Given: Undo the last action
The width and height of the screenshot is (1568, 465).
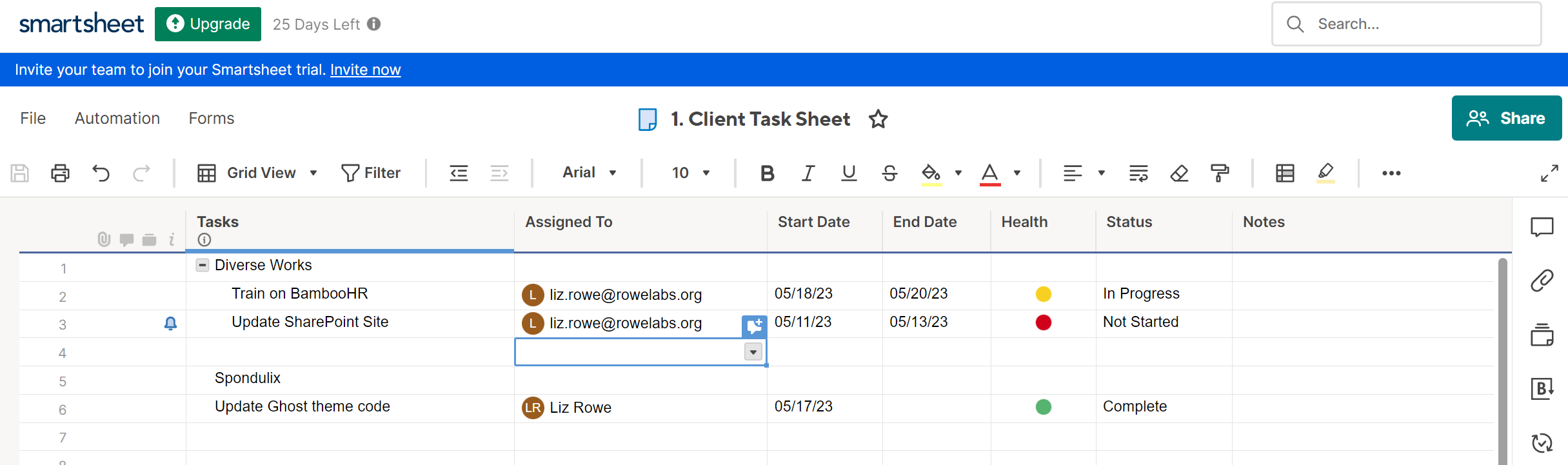Looking at the screenshot, I should [x=101, y=173].
